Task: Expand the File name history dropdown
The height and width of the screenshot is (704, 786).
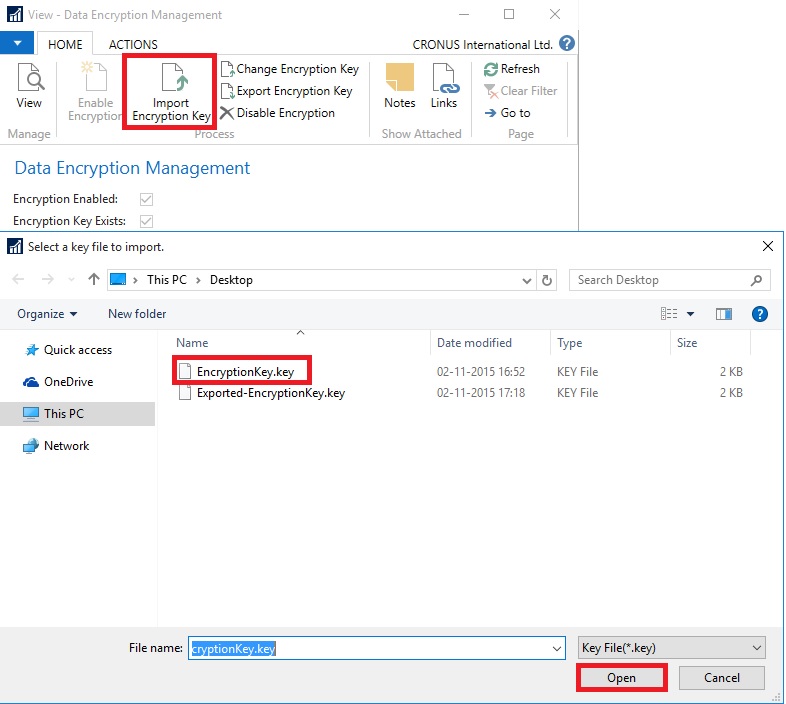Action: point(557,648)
